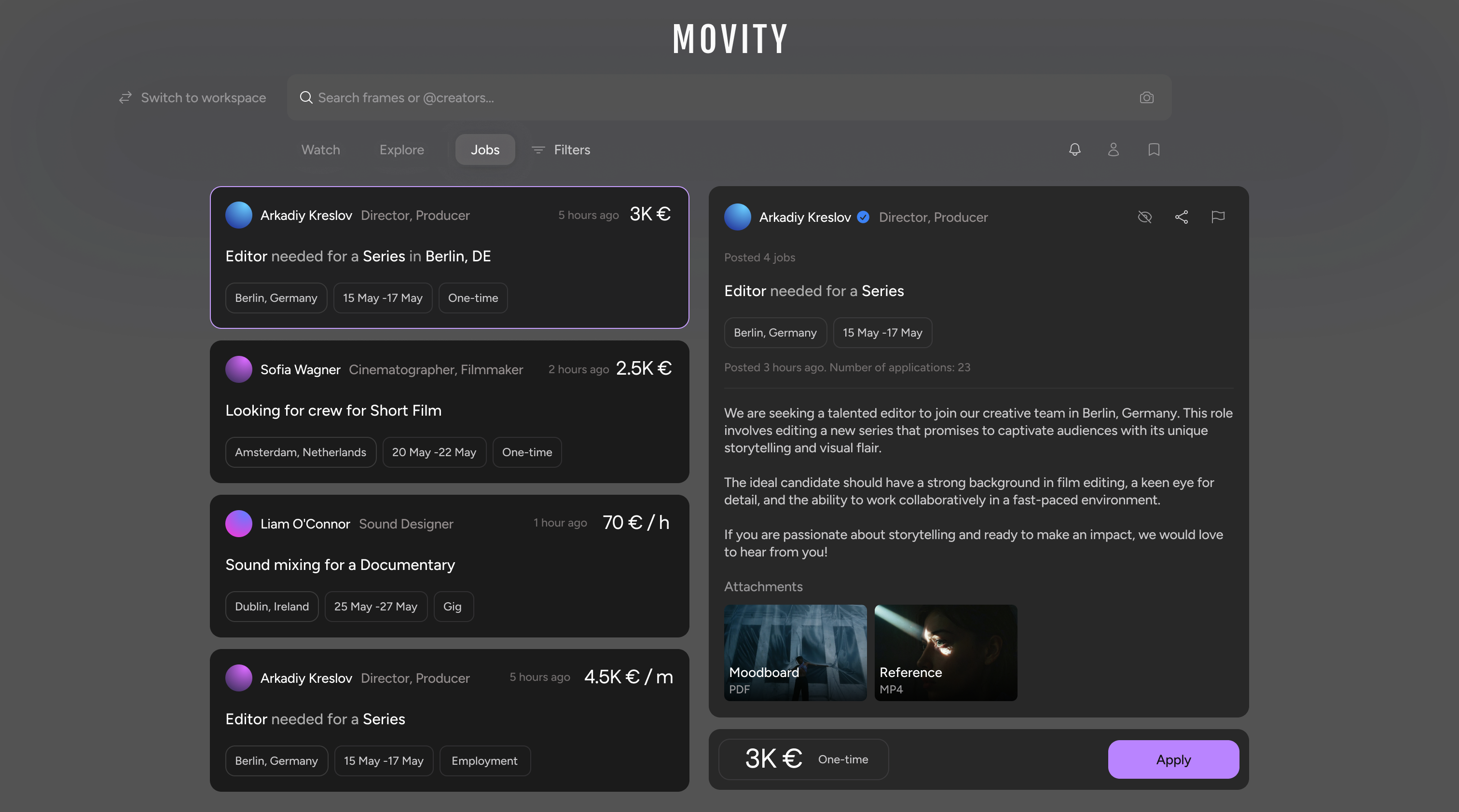This screenshot has height=812, width=1459.
Task: Open the user profile icon
Action: click(x=1113, y=149)
